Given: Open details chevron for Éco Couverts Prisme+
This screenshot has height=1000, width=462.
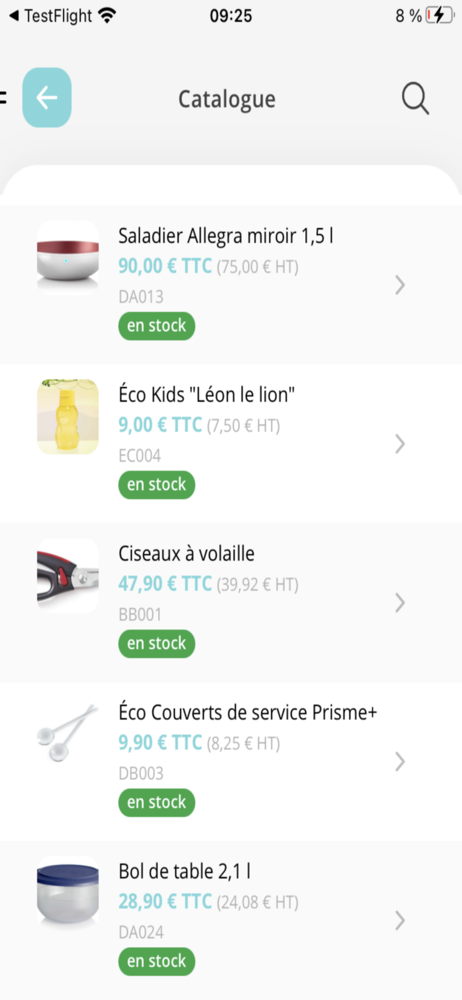Looking at the screenshot, I should coord(400,761).
